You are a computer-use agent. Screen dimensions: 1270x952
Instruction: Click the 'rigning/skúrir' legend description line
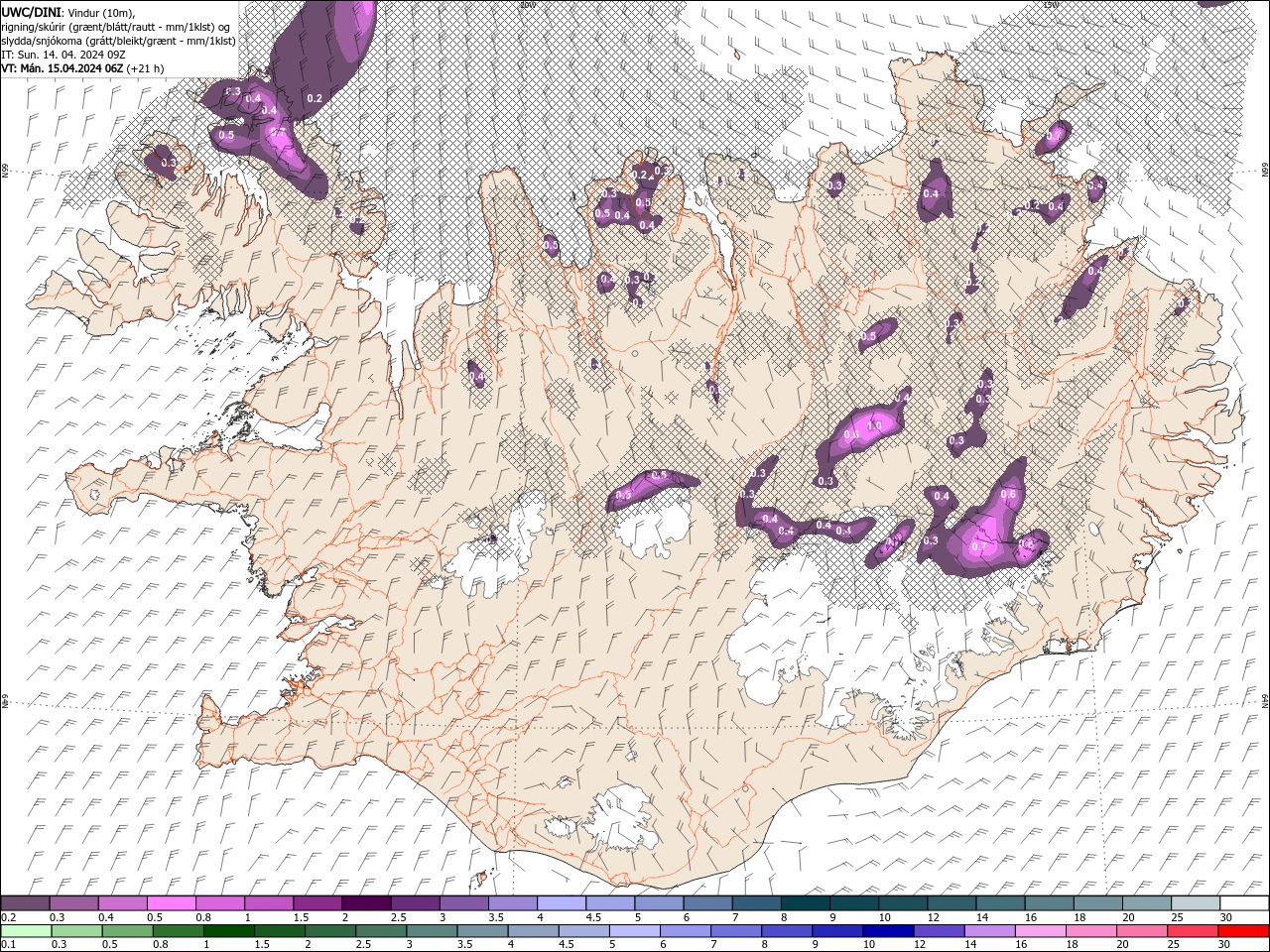[116, 26]
